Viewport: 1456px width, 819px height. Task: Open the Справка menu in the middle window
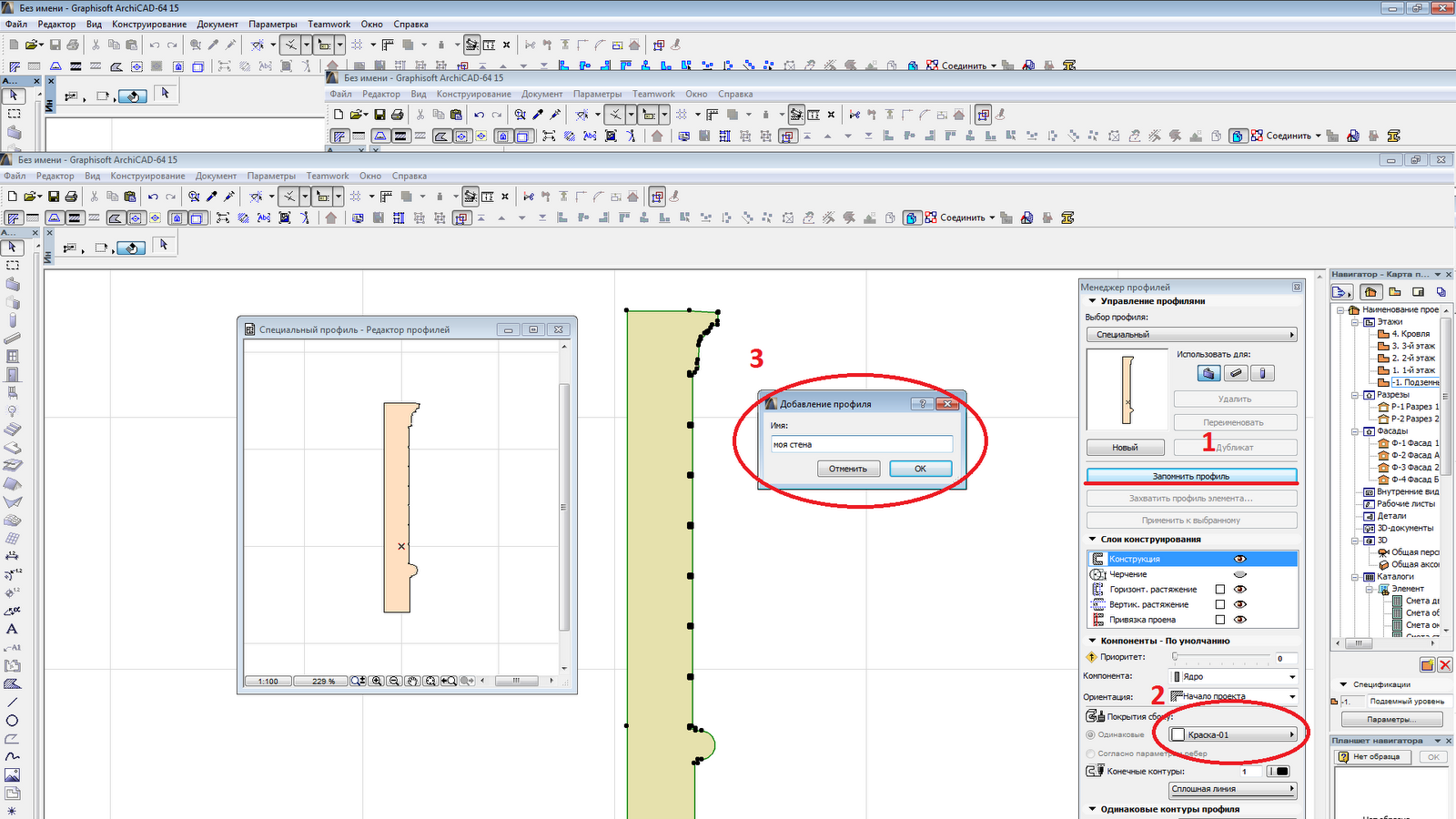[735, 95]
